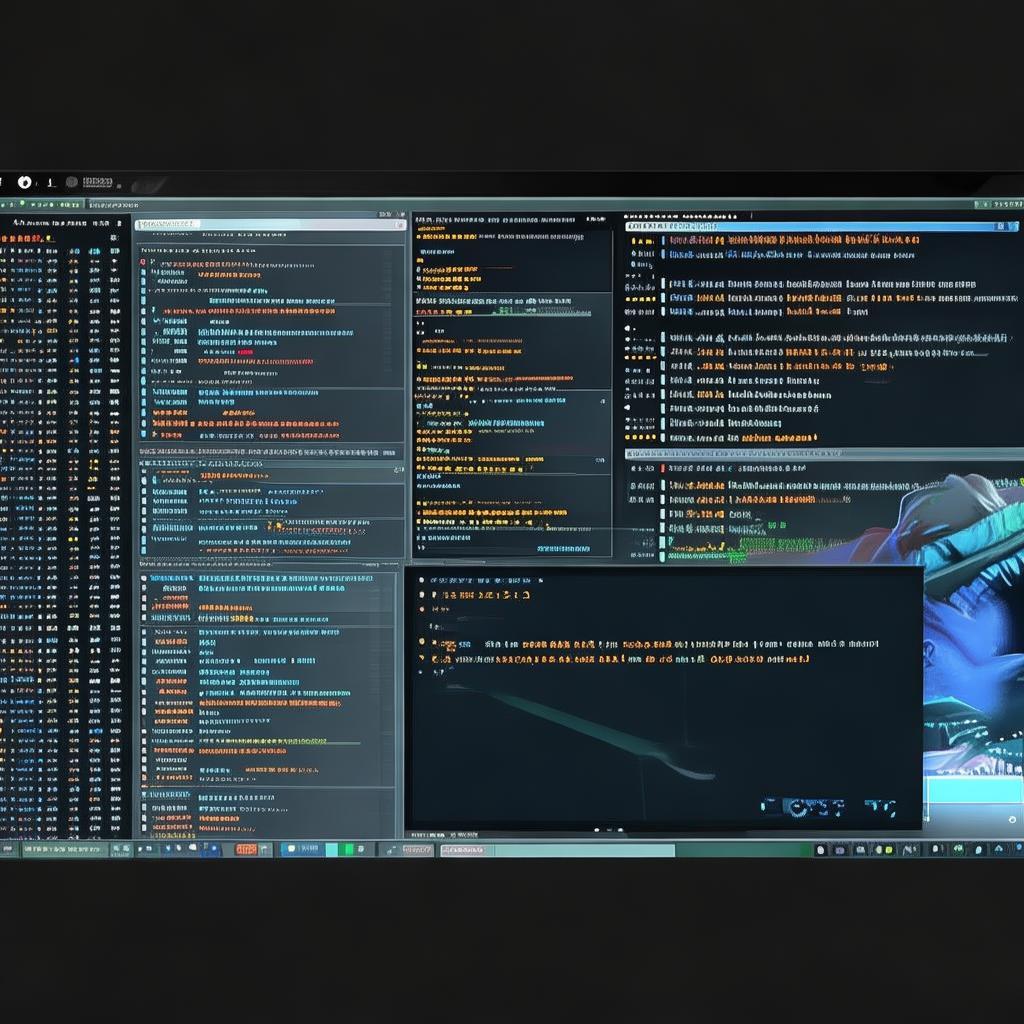
Task: Click the up-arrow icon near the tray's right end
Action: (999, 849)
